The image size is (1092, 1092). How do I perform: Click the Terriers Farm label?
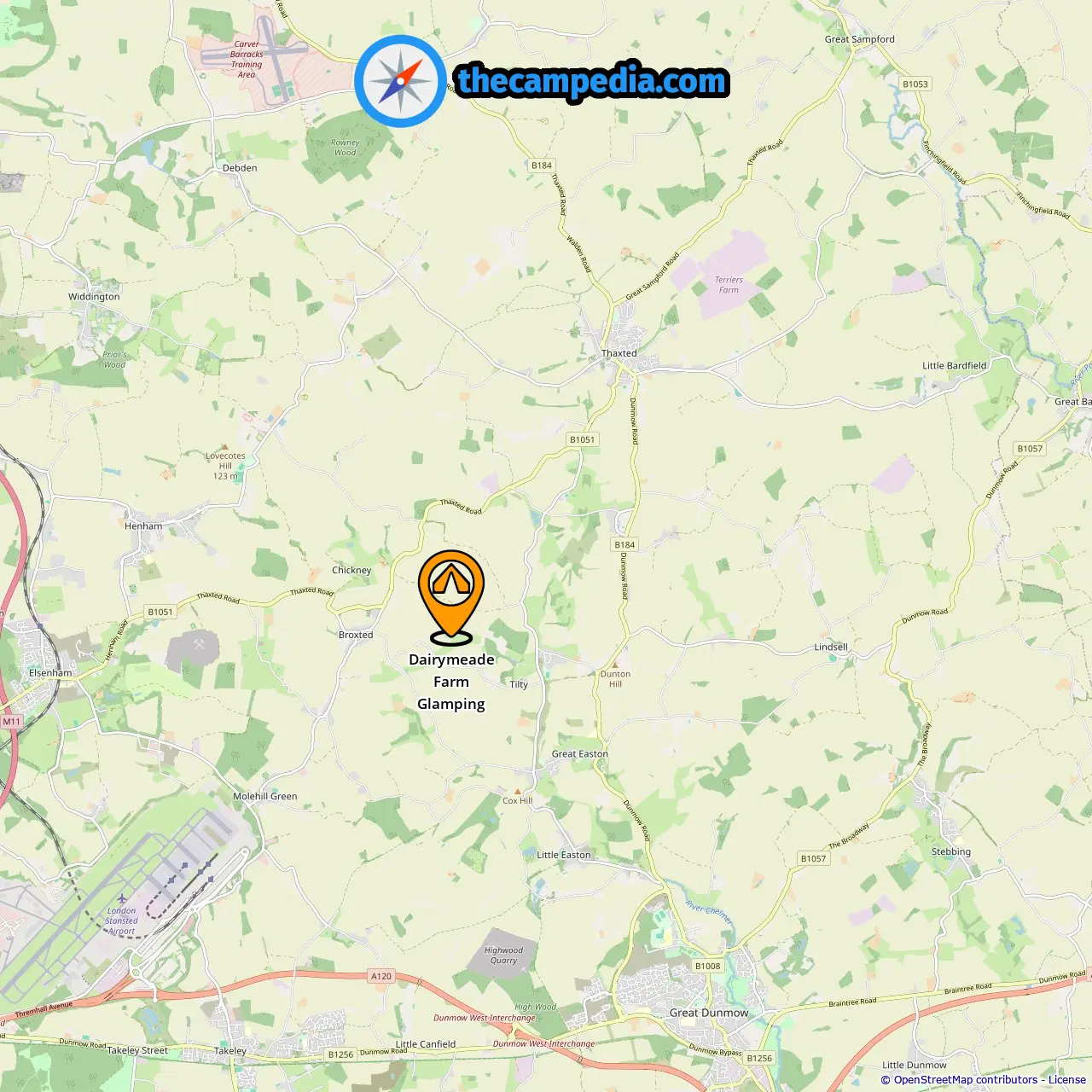point(729,285)
